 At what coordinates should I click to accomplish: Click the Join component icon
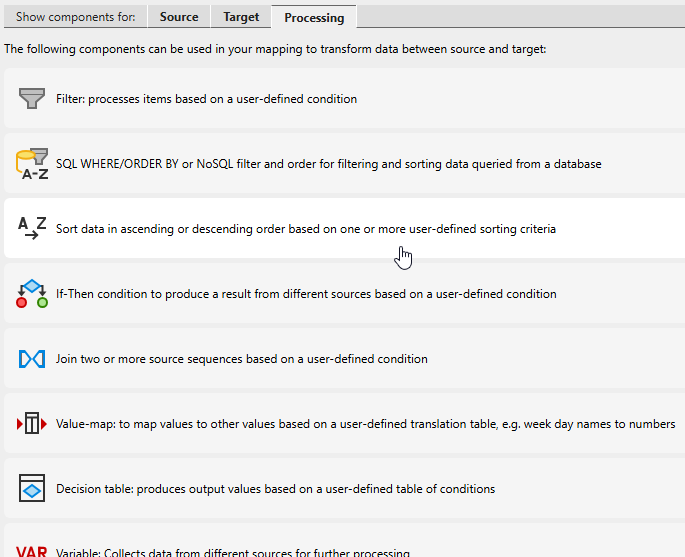(x=33, y=359)
